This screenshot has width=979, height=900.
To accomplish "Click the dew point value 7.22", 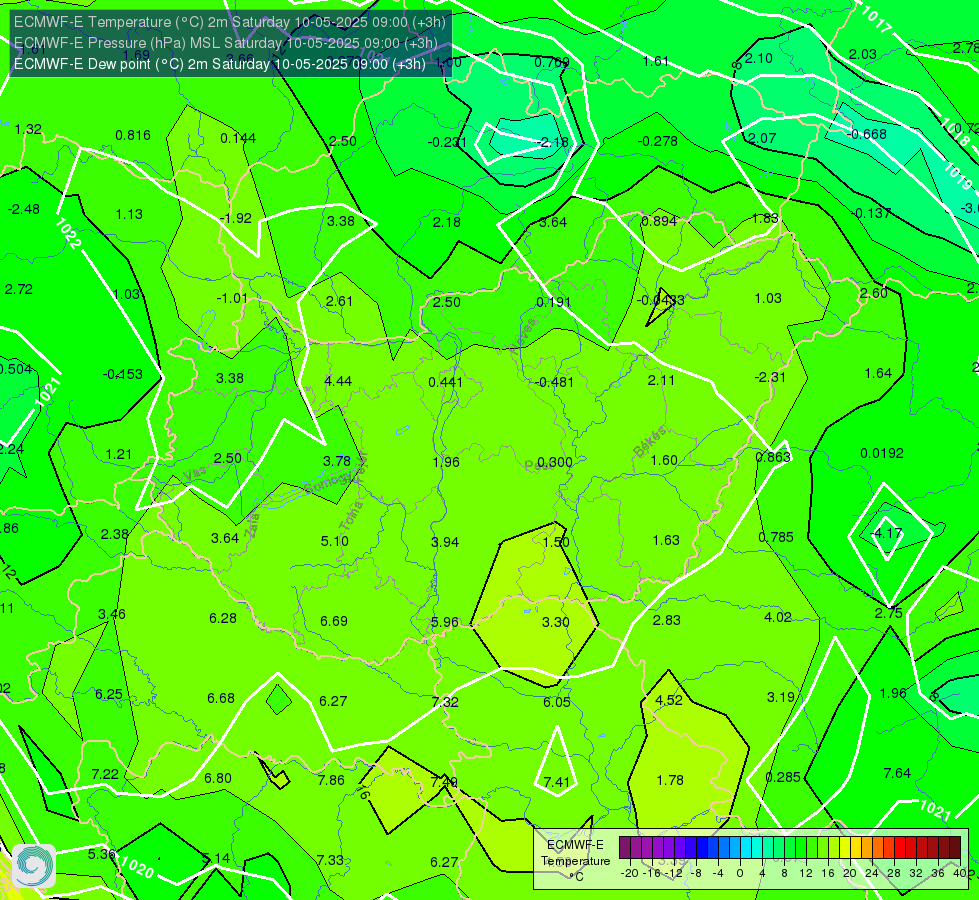I will pos(105,775).
